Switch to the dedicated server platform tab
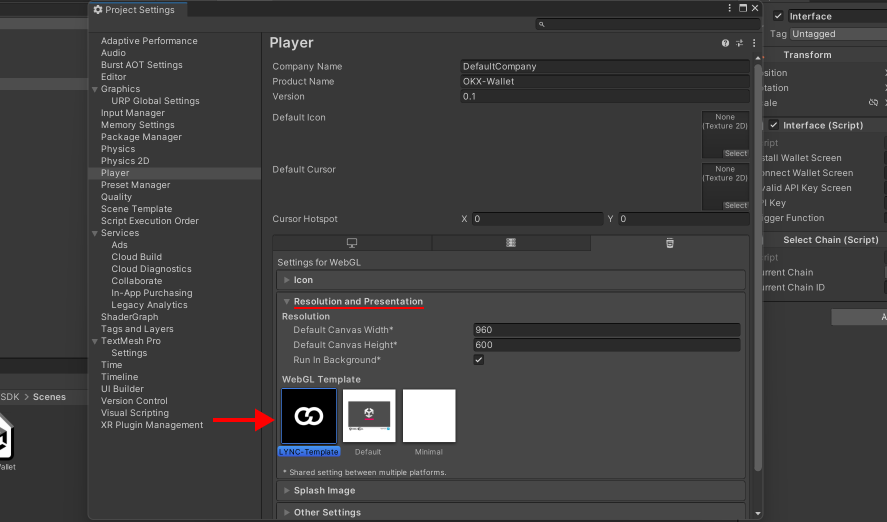 click(511, 243)
